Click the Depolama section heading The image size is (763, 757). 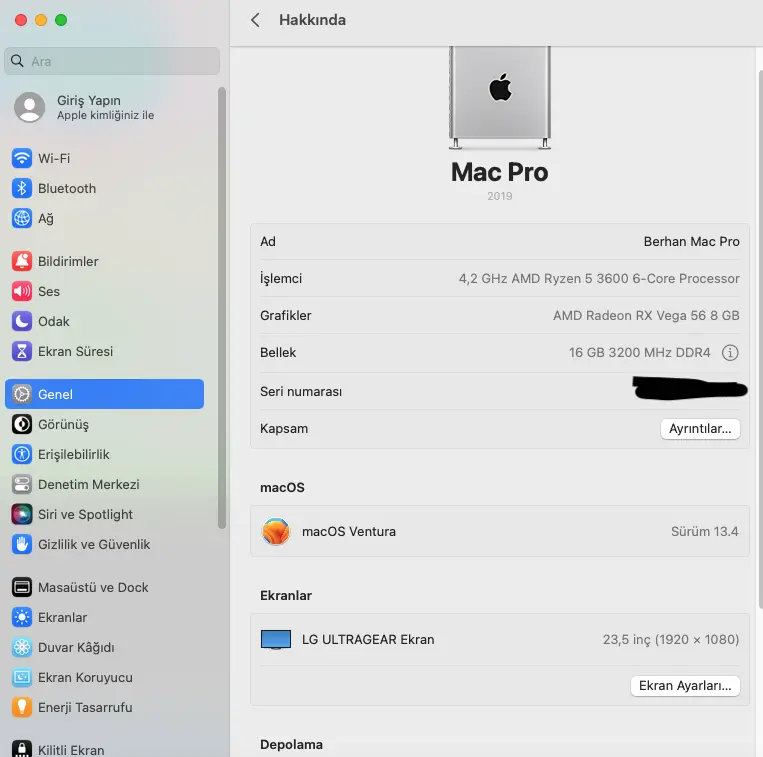pyautogui.click(x=291, y=744)
